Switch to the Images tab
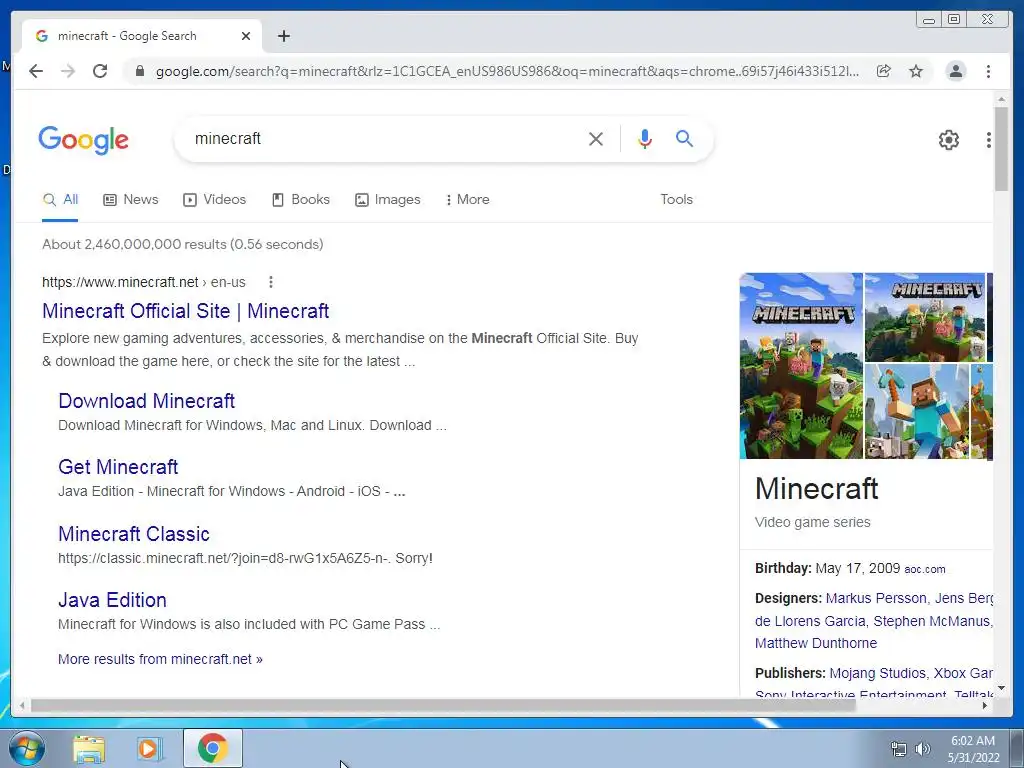Image resolution: width=1024 pixels, height=768 pixels. 388,200
